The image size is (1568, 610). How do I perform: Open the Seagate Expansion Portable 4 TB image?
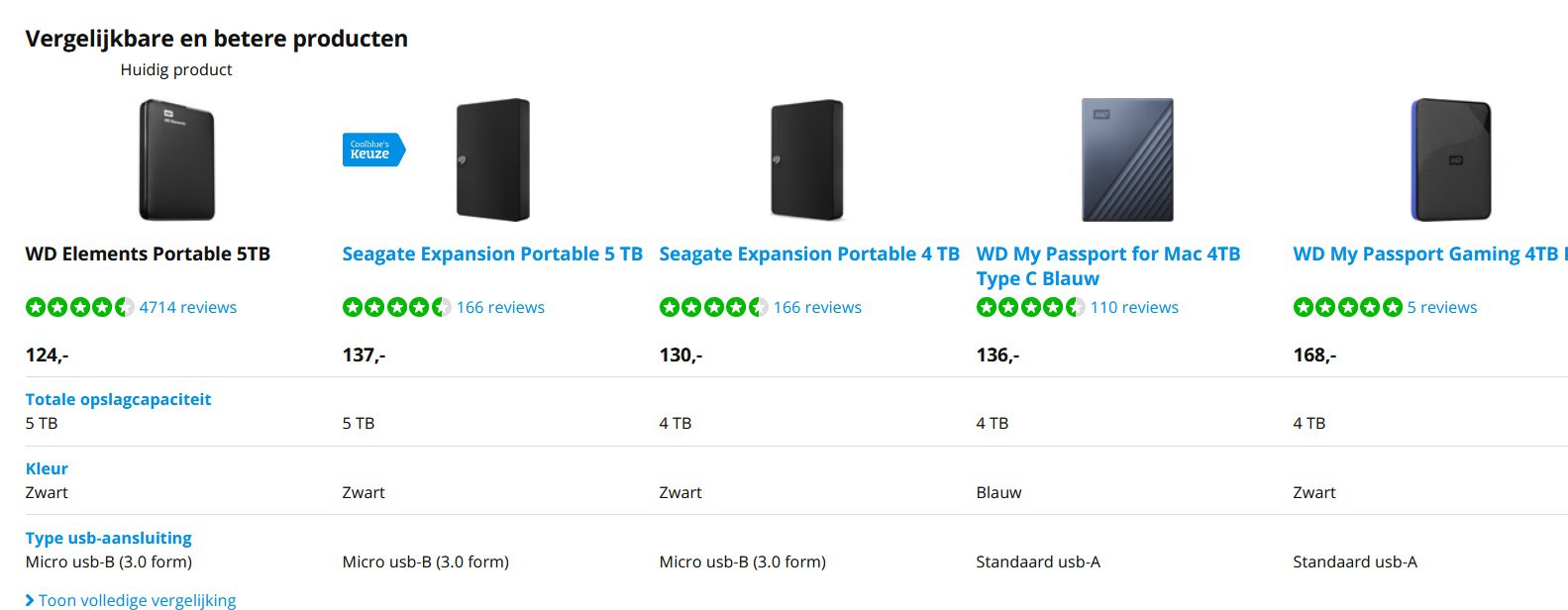(x=808, y=159)
